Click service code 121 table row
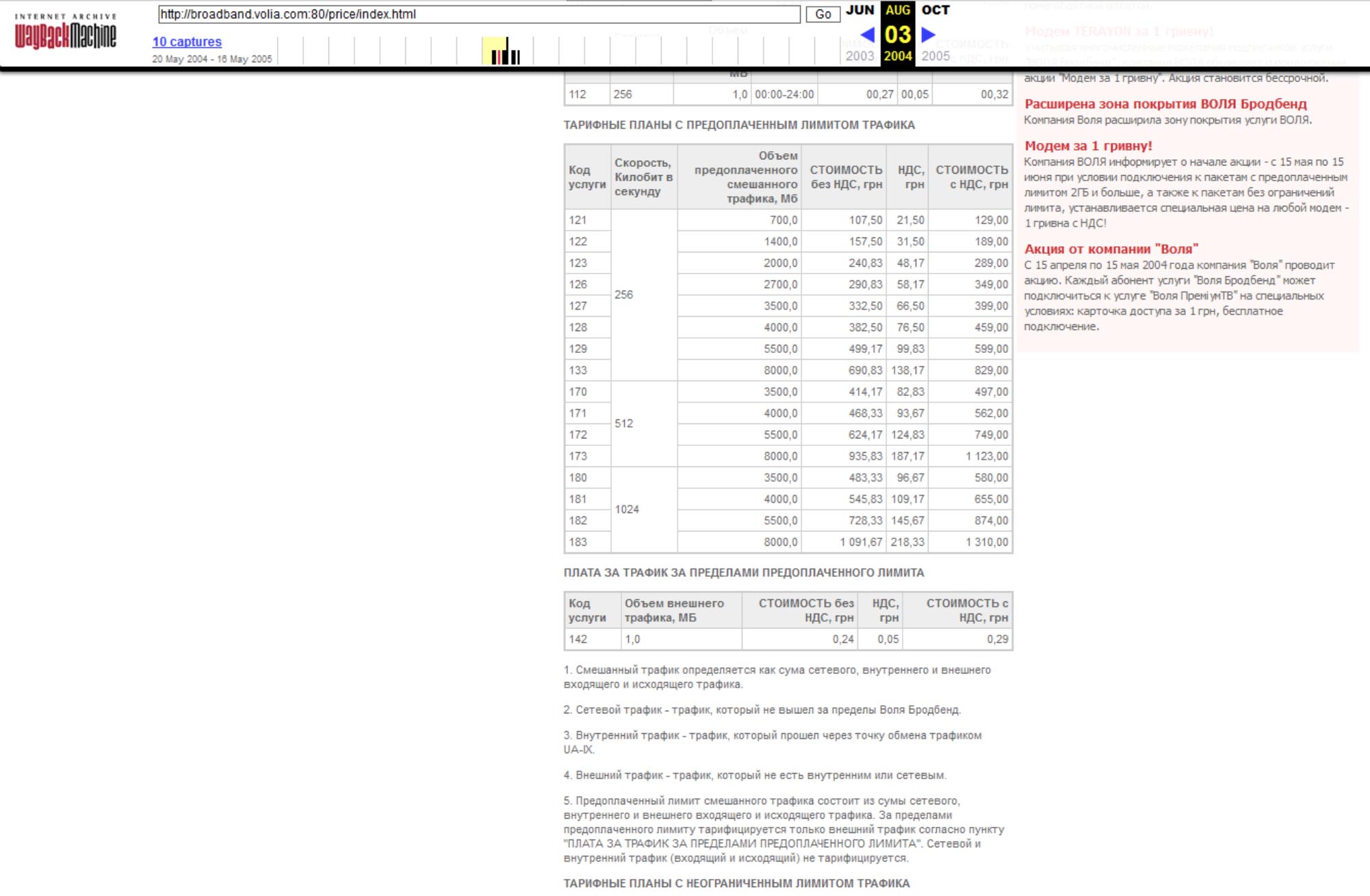This screenshot has width=1370, height=896. click(x=578, y=220)
